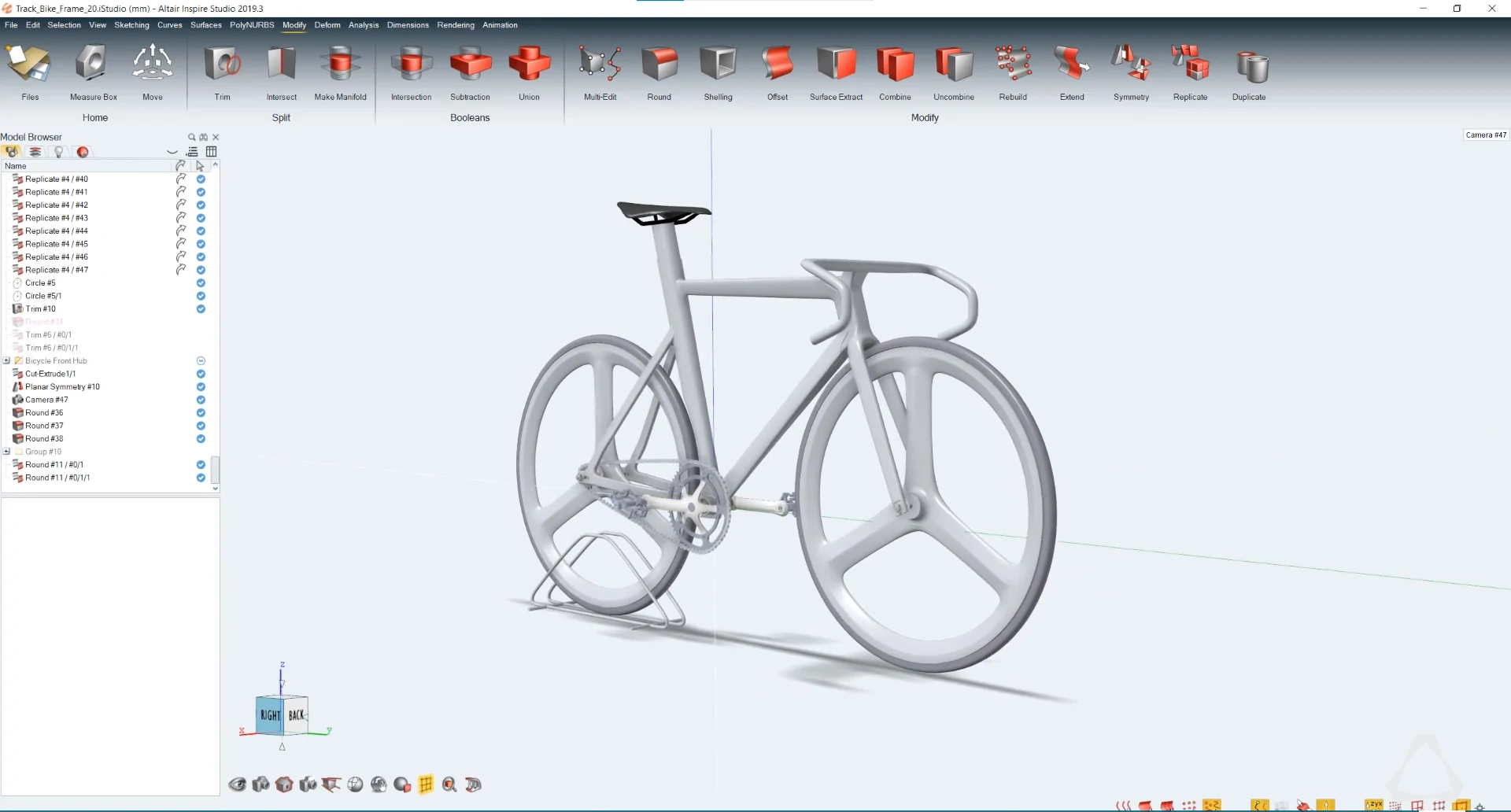This screenshot has height=812, width=1511.
Task: Click the list view icon in the browser toolbar
Action: point(192,152)
